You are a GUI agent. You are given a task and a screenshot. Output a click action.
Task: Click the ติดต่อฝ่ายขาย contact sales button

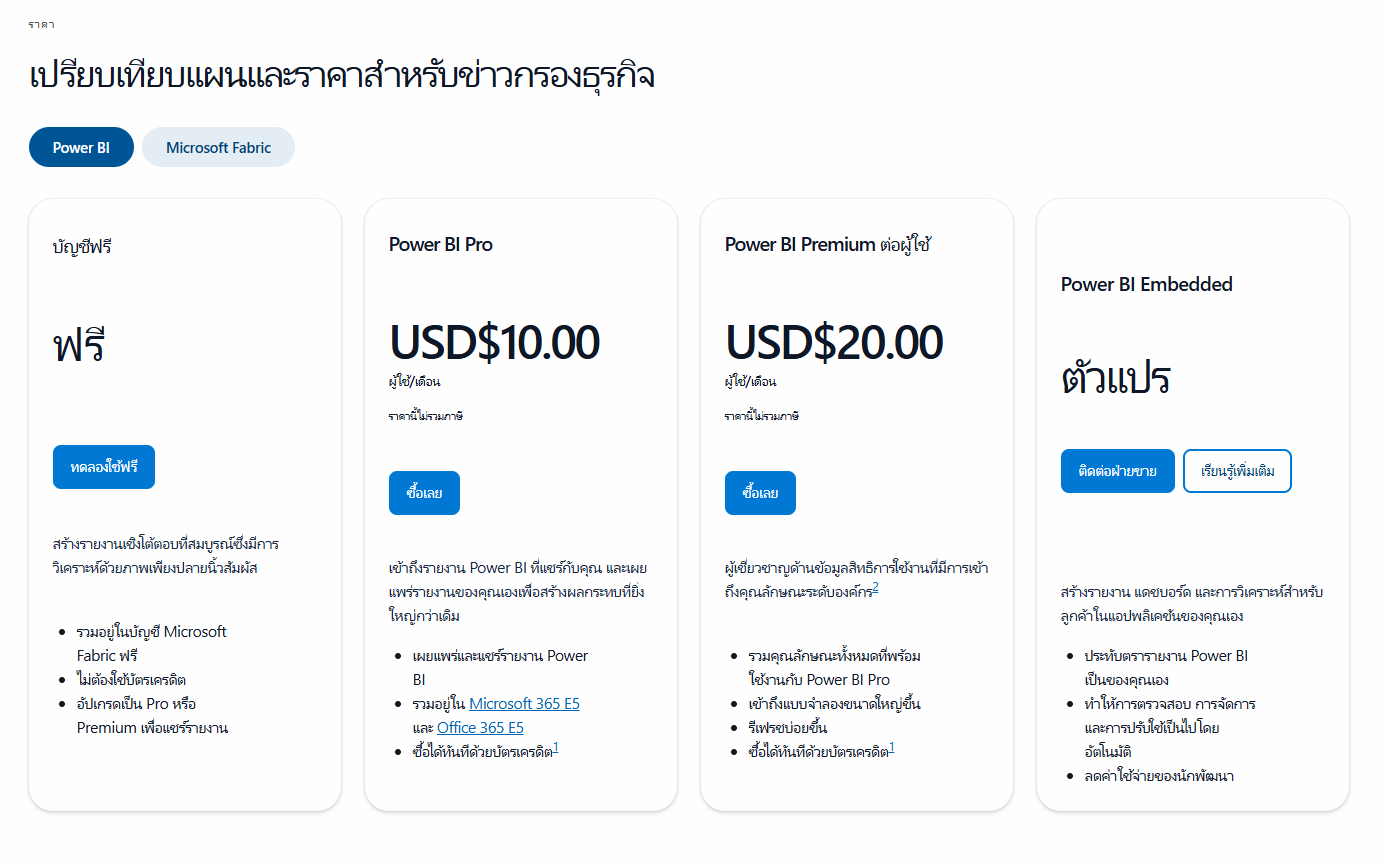coord(1117,470)
